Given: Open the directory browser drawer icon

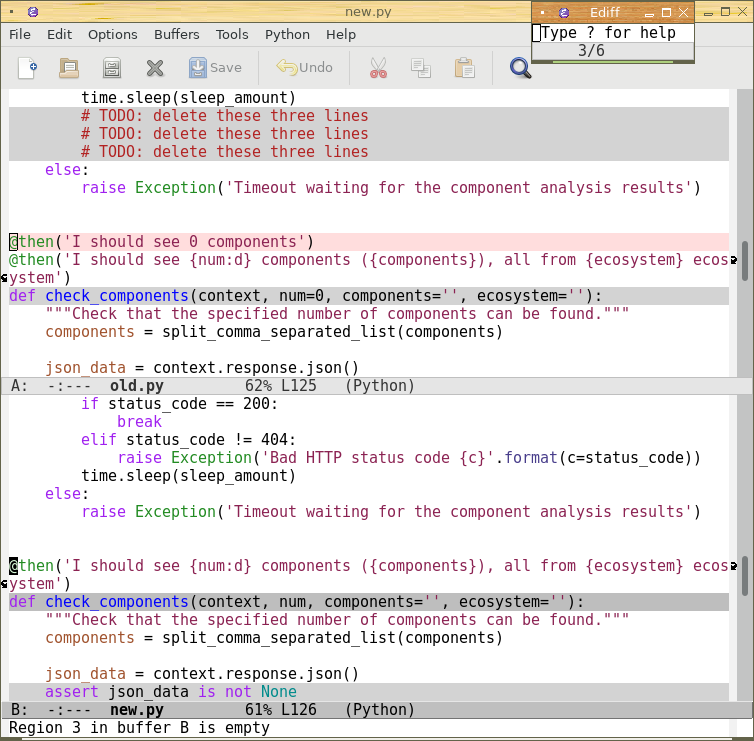Looking at the screenshot, I should pos(112,68).
